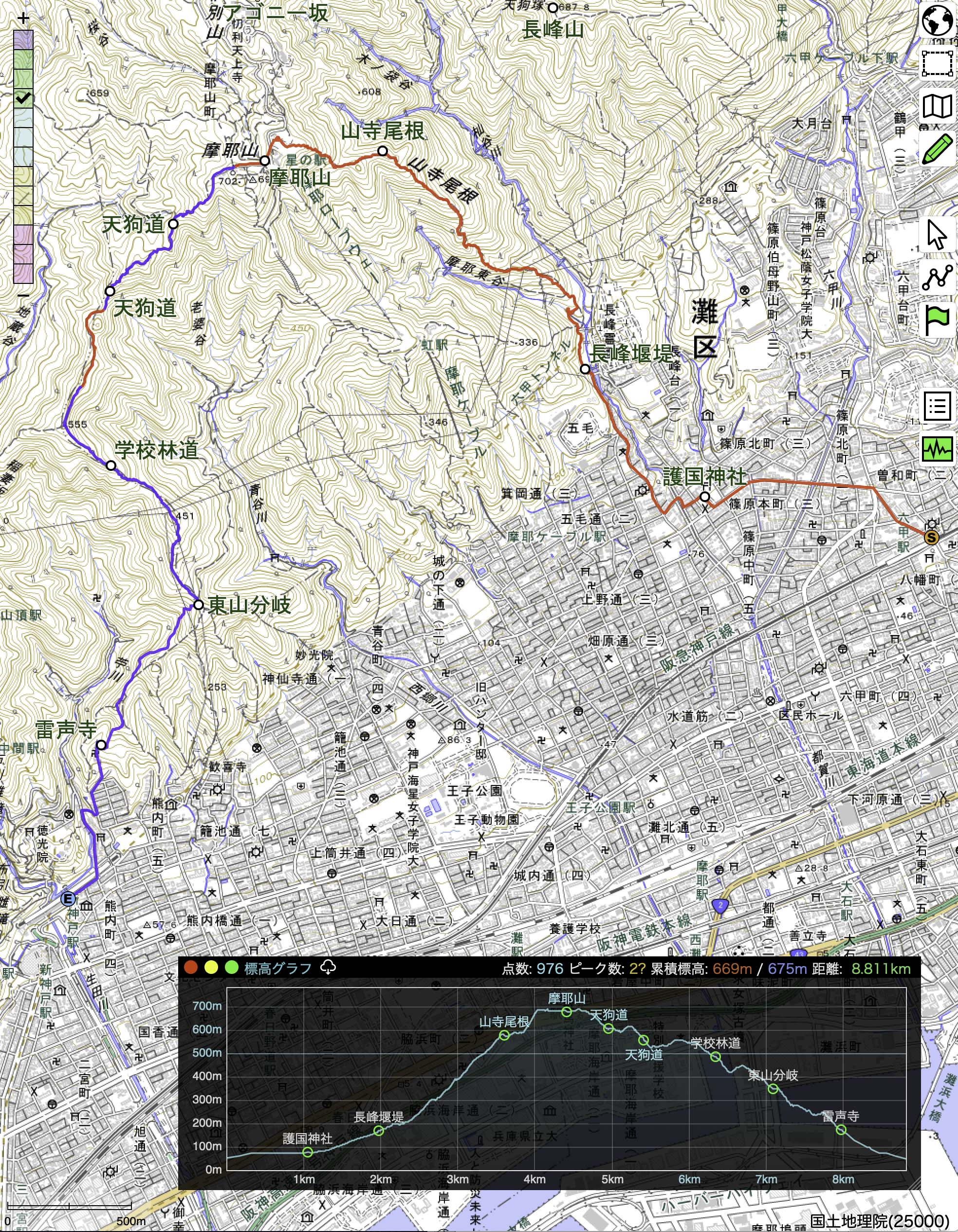Click the green dot on 標高グラフ panel
The image size is (958, 1232).
click(231, 968)
